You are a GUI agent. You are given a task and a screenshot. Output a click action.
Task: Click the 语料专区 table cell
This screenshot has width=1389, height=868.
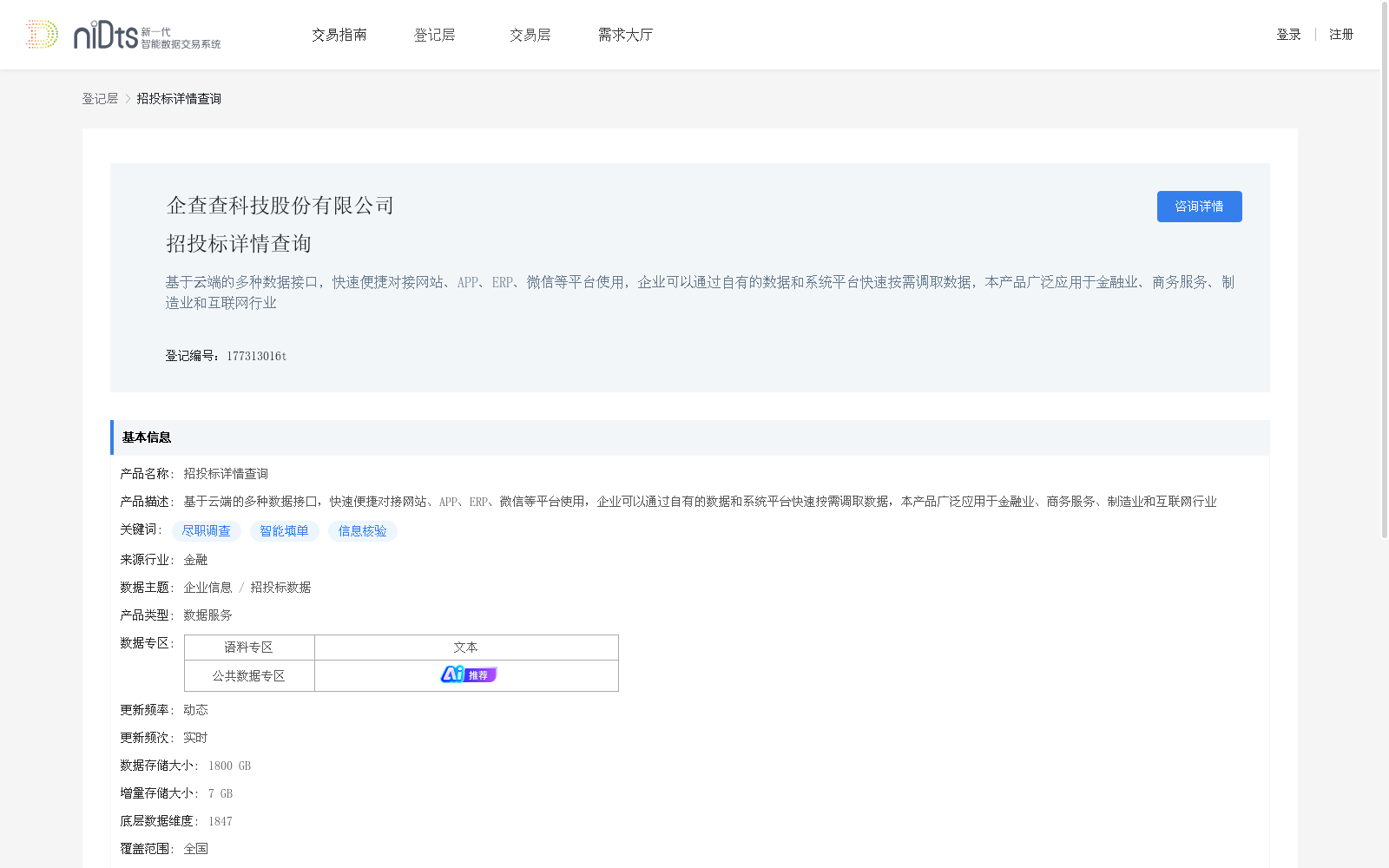(249, 648)
